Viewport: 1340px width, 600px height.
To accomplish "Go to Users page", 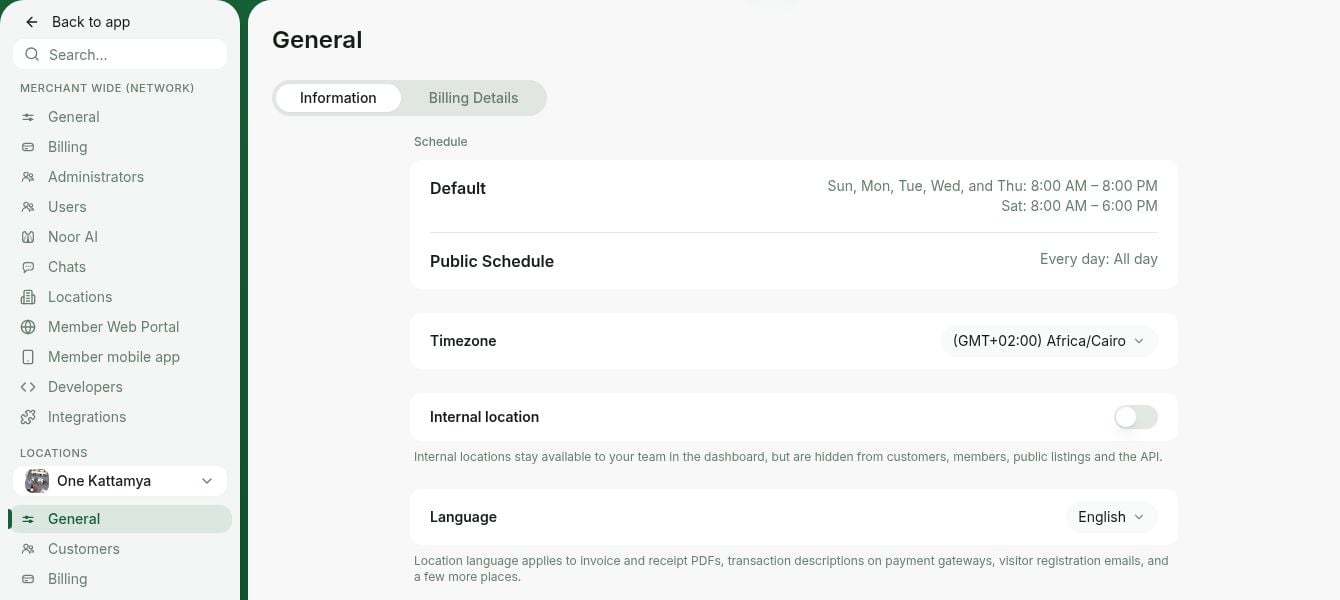I will [x=120, y=207].
